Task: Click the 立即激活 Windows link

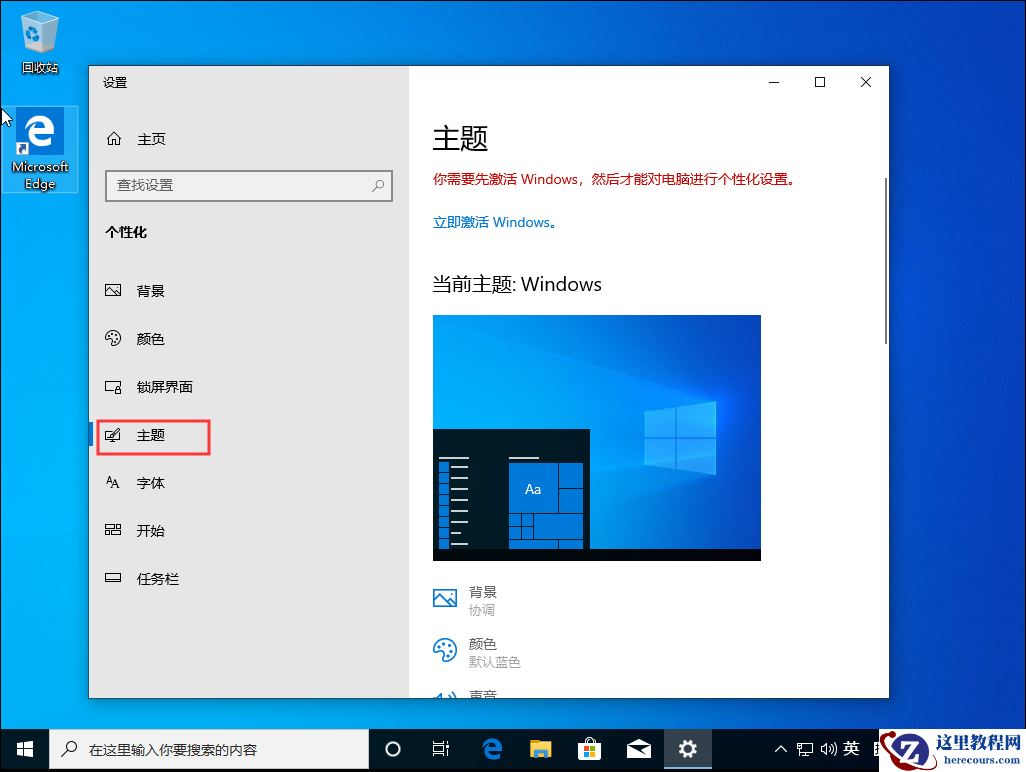Action: [x=493, y=222]
